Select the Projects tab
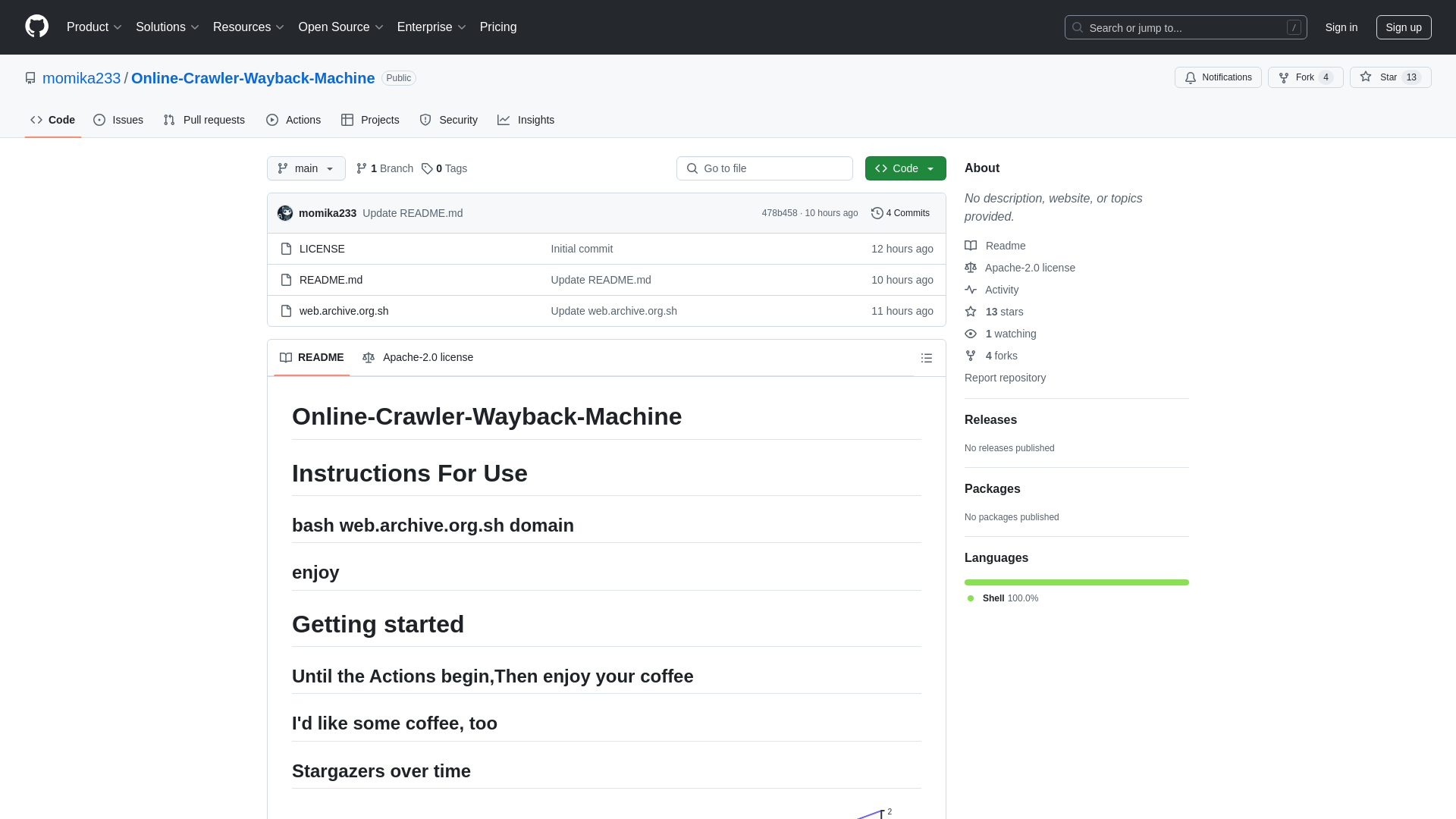1456x819 pixels. click(x=370, y=120)
